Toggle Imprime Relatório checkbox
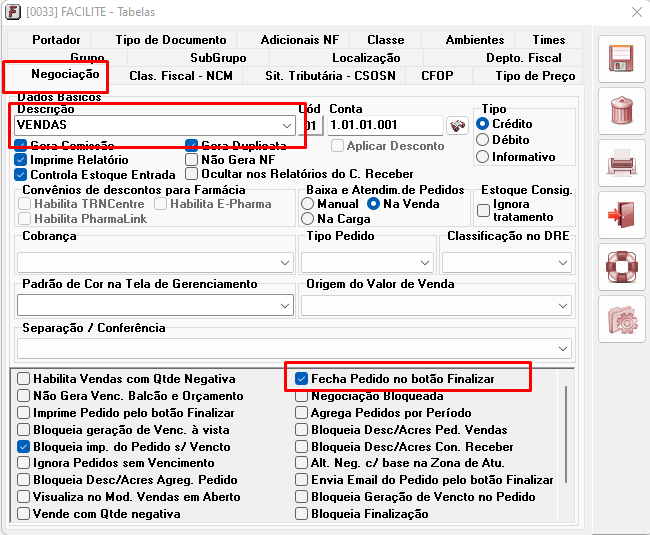This screenshot has height=535, width=650. coord(20,160)
